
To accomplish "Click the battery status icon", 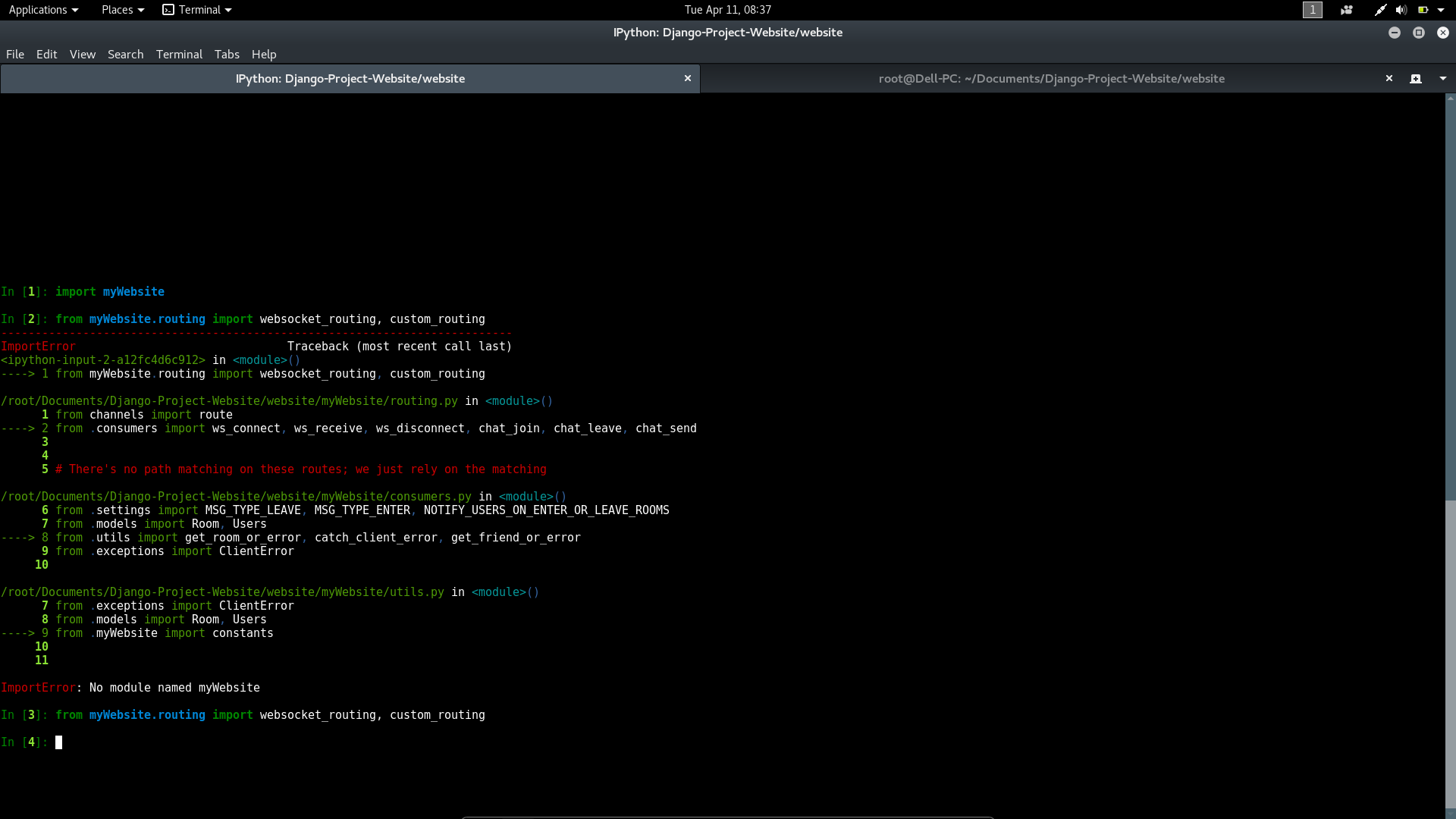I will 1423,10.
